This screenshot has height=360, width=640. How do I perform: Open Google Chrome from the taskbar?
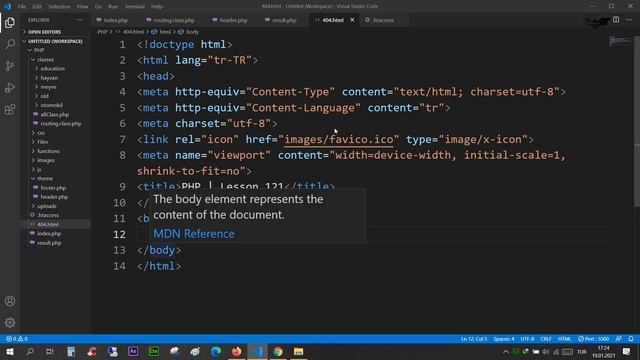coord(278,351)
